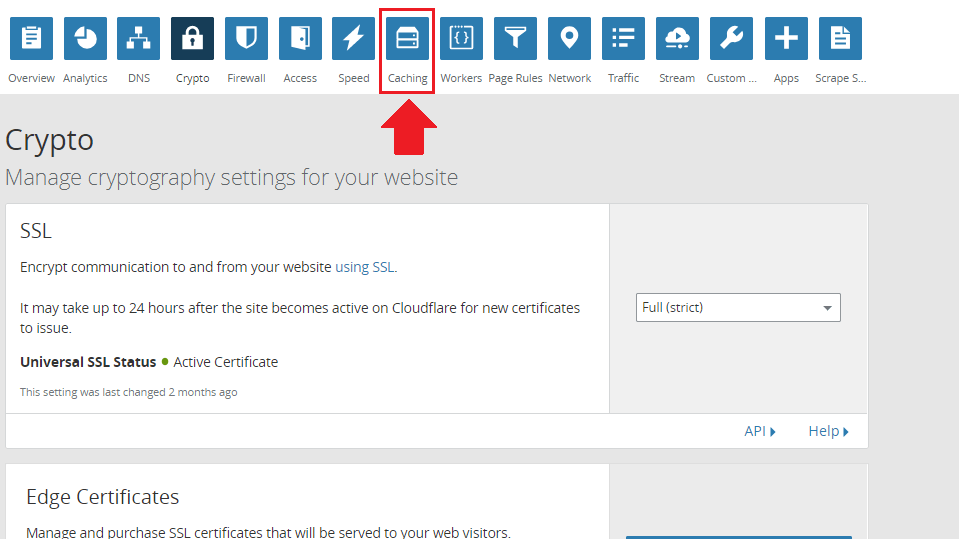
Task: Select the Crypto padlock icon
Action: tap(193, 39)
